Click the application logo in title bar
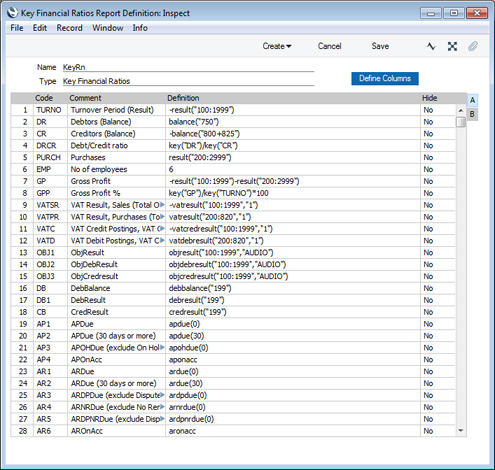Viewport: 495px width, 470px height. (x=12, y=13)
